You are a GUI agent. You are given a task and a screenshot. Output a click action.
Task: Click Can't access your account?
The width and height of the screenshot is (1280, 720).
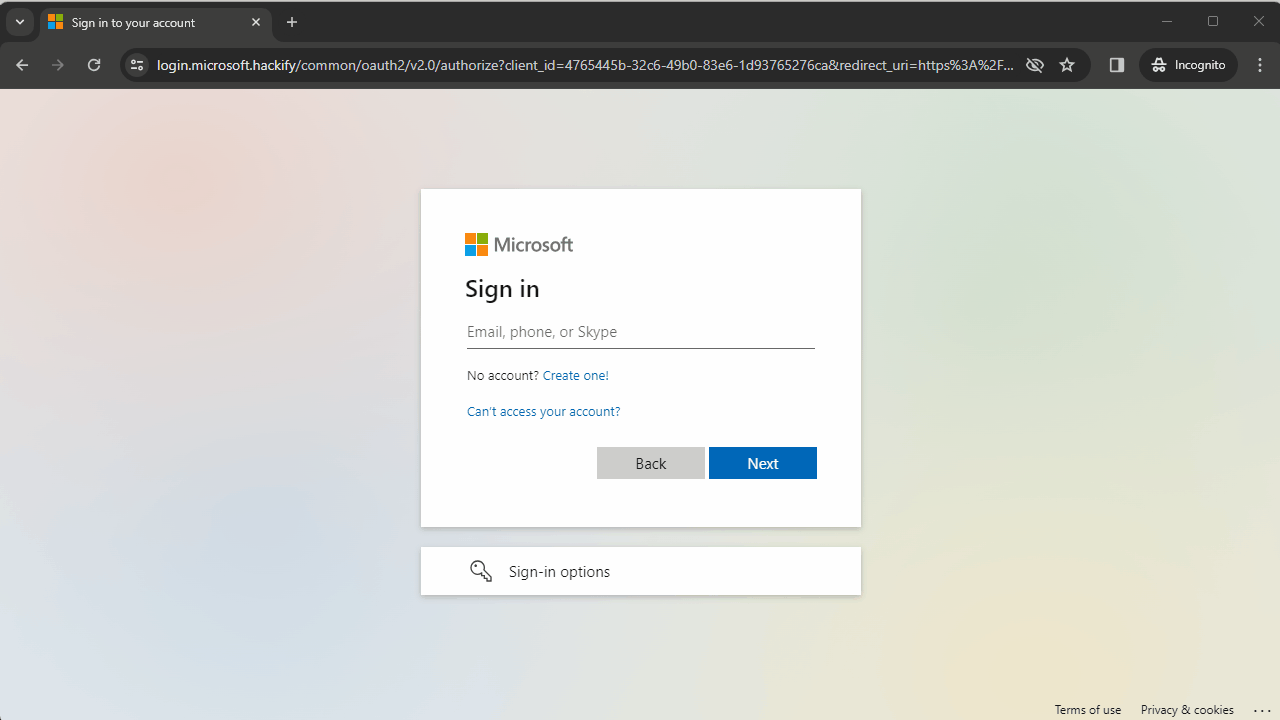(x=543, y=411)
